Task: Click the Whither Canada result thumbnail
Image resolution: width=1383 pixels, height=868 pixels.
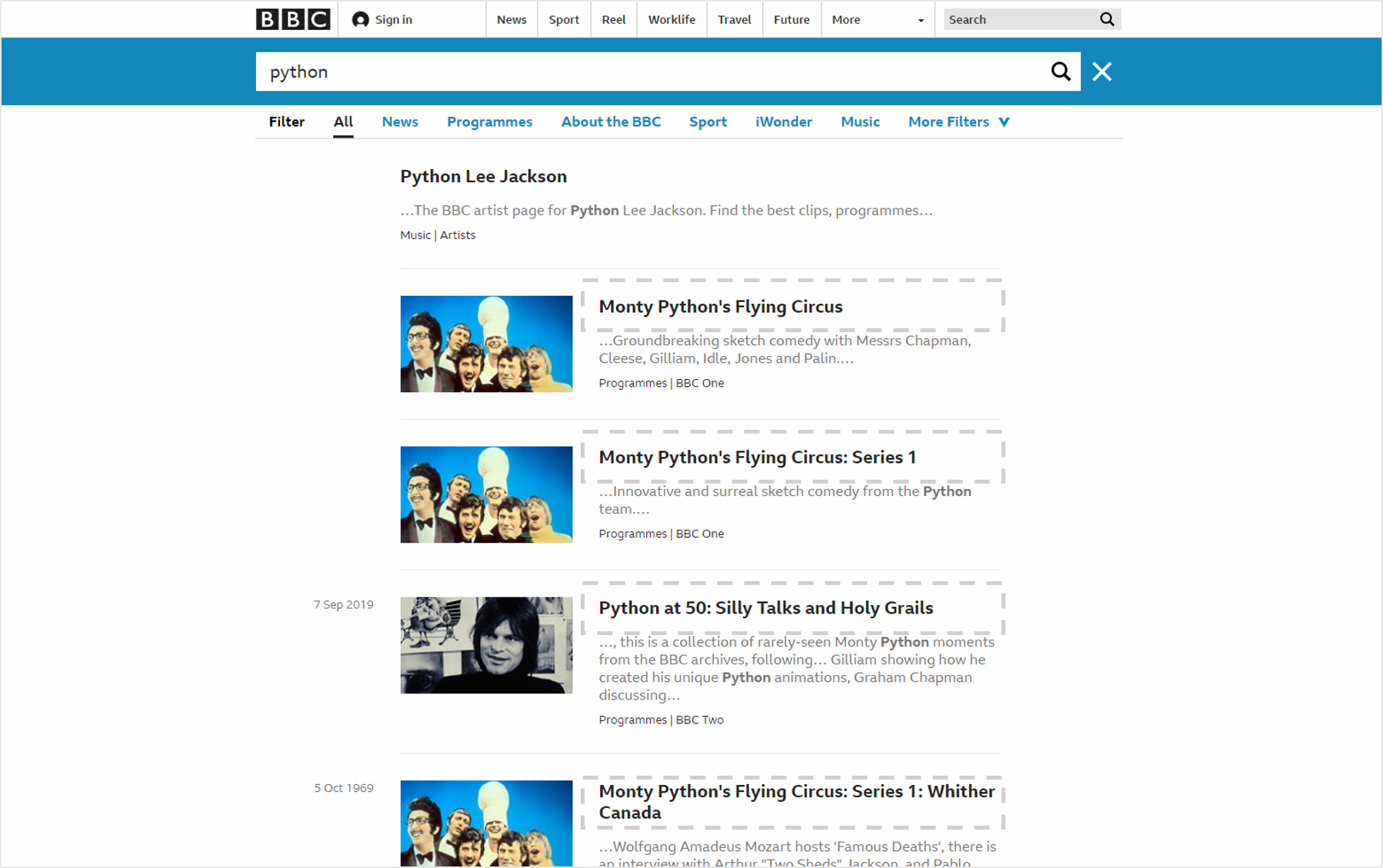Action: (486, 823)
